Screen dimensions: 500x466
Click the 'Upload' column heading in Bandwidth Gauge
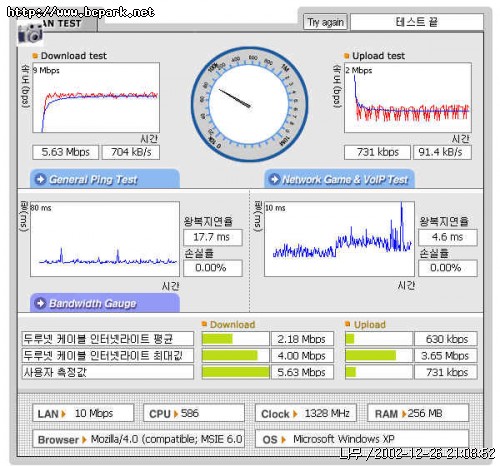(x=370, y=324)
